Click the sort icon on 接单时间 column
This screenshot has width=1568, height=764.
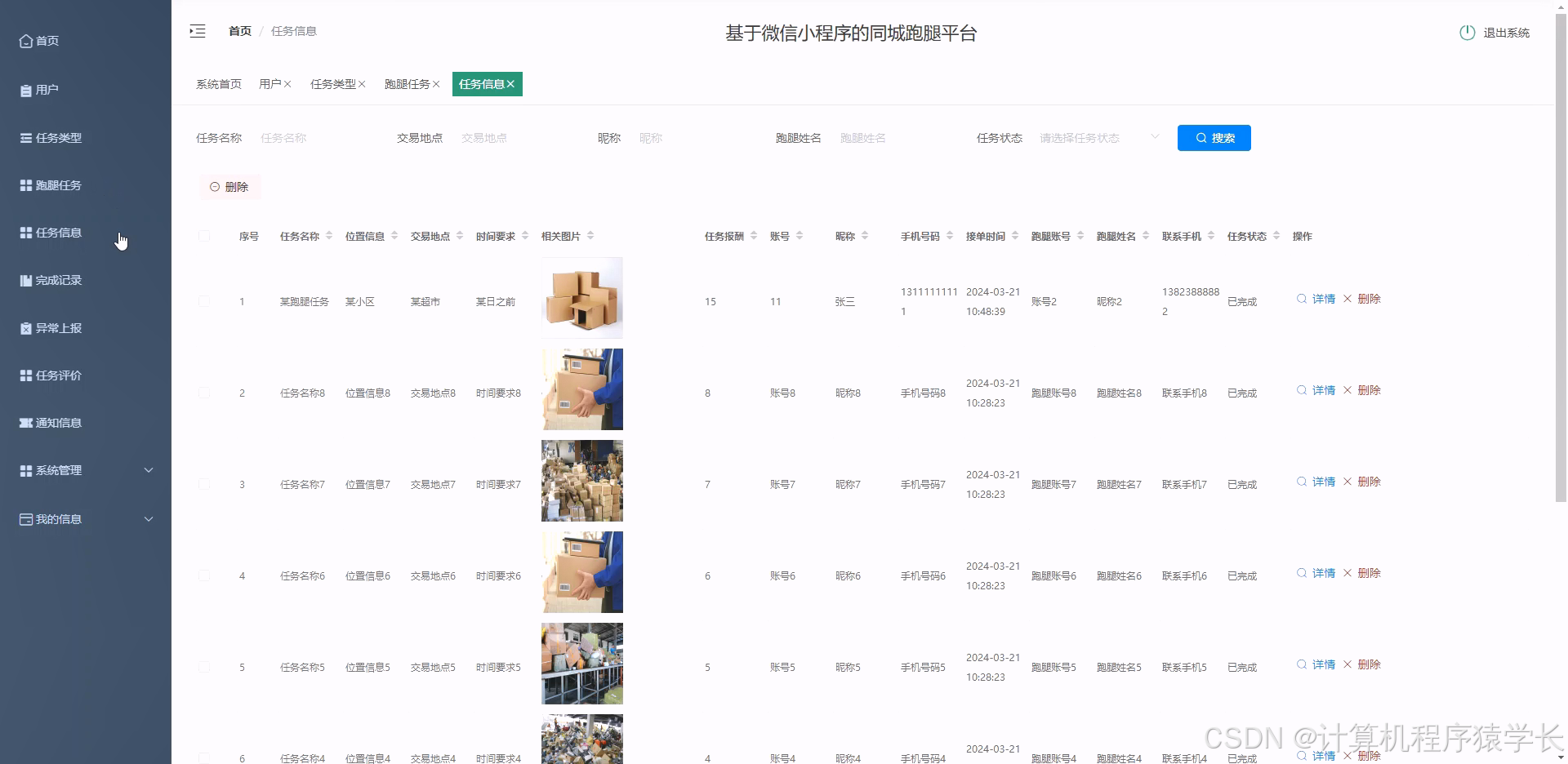1015,236
